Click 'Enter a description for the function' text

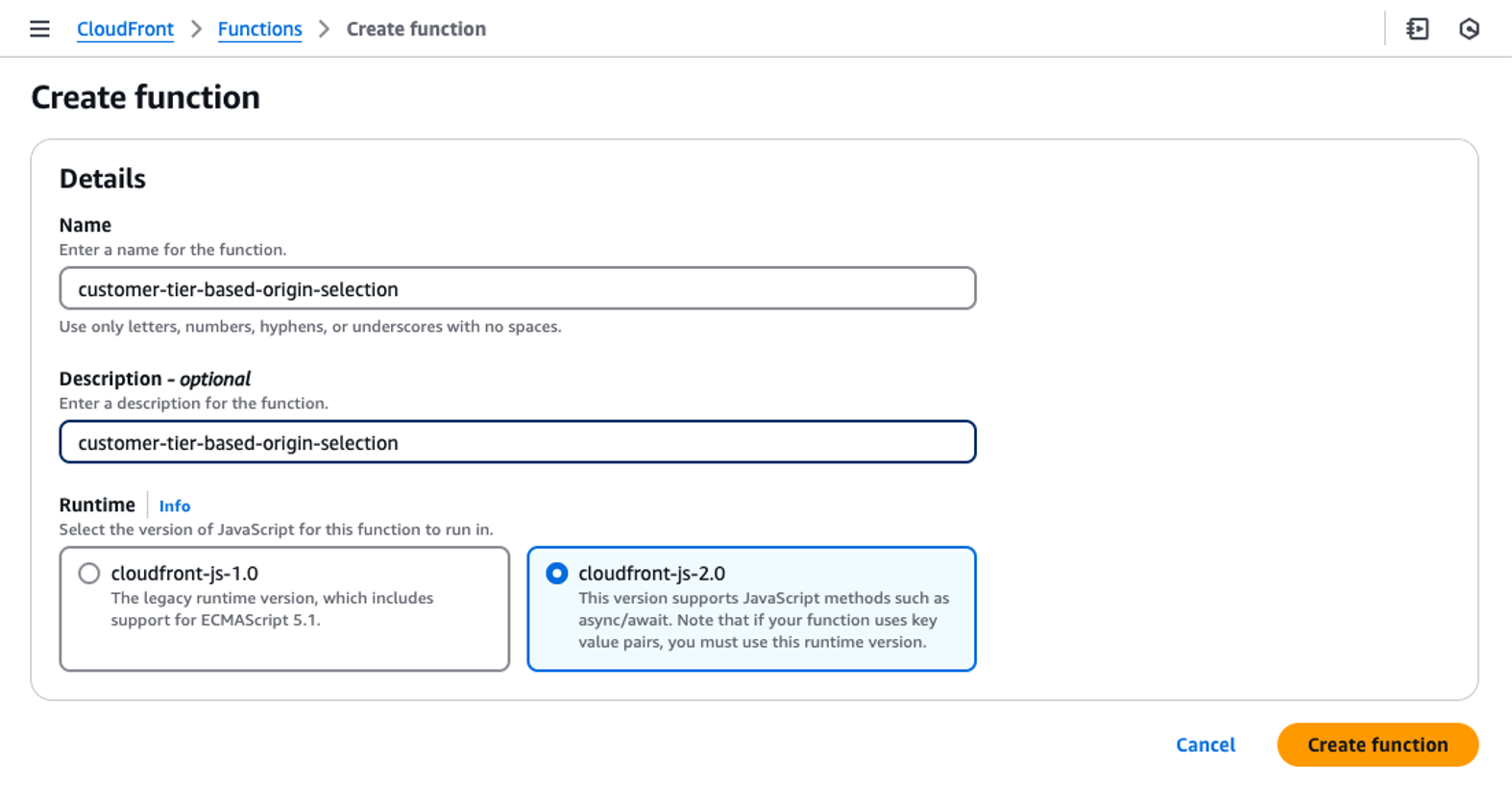click(x=194, y=404)
